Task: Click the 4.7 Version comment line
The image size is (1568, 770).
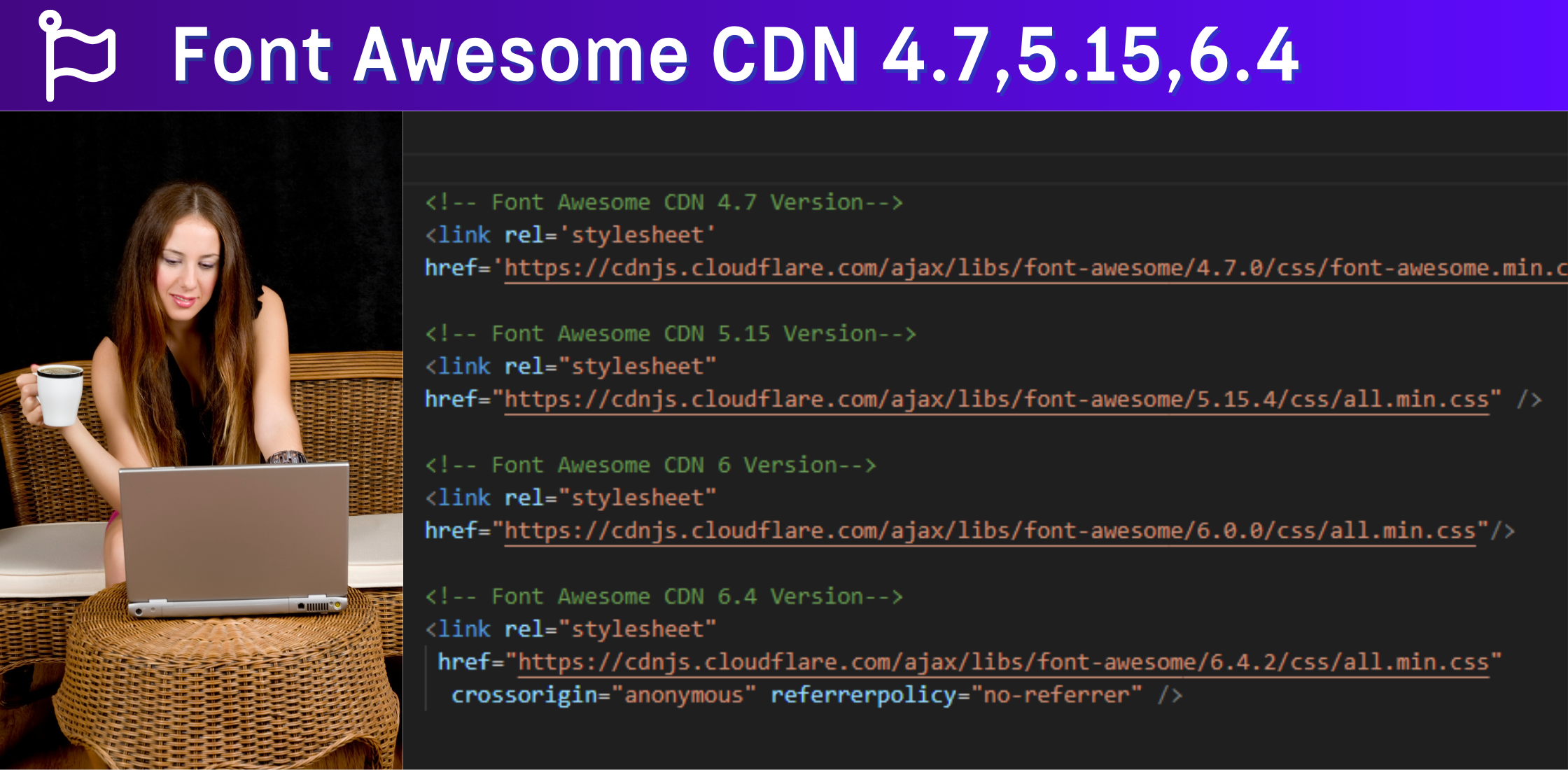Action: point(664,203)
